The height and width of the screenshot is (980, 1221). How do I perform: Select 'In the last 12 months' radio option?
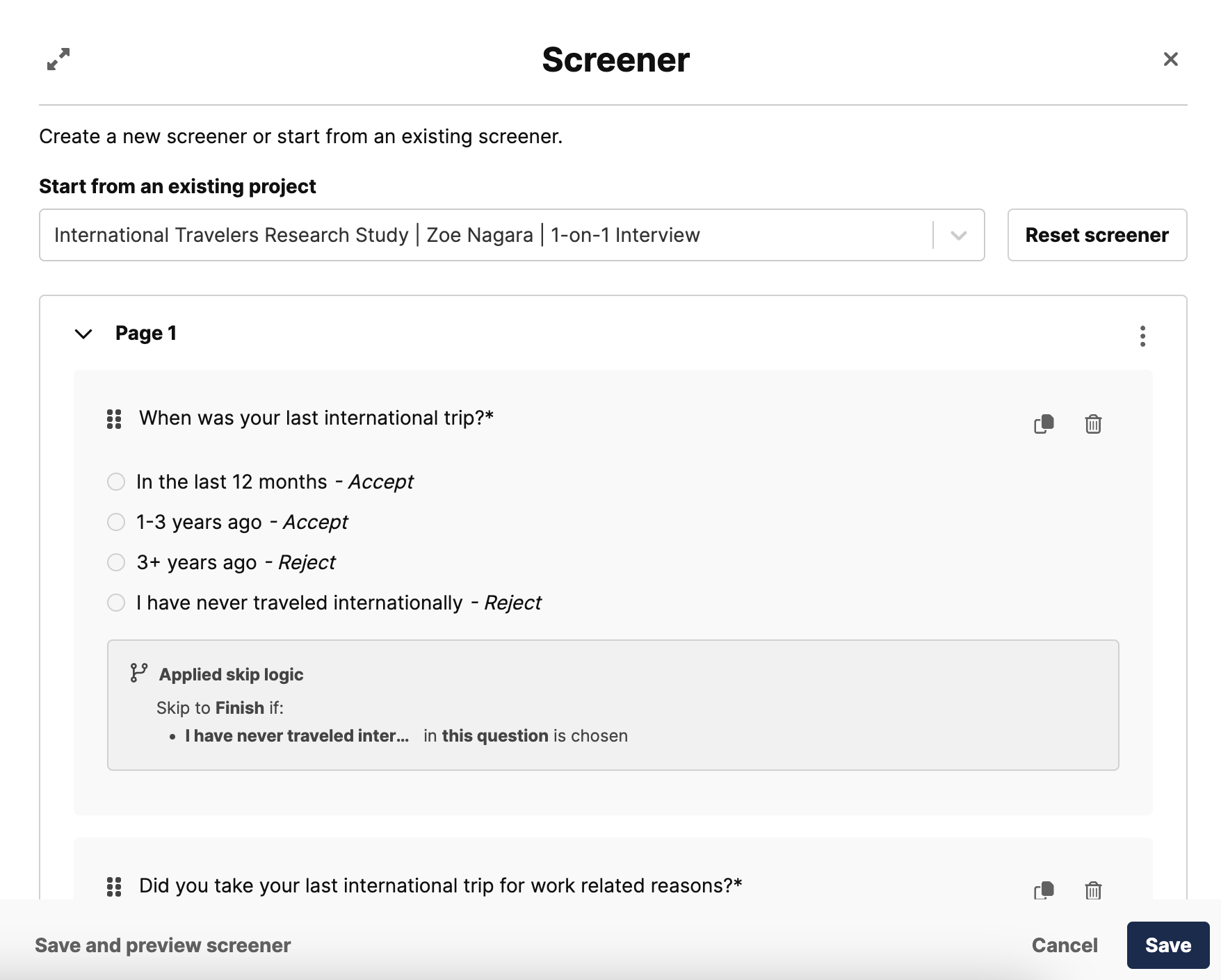[x=116, y=482]
